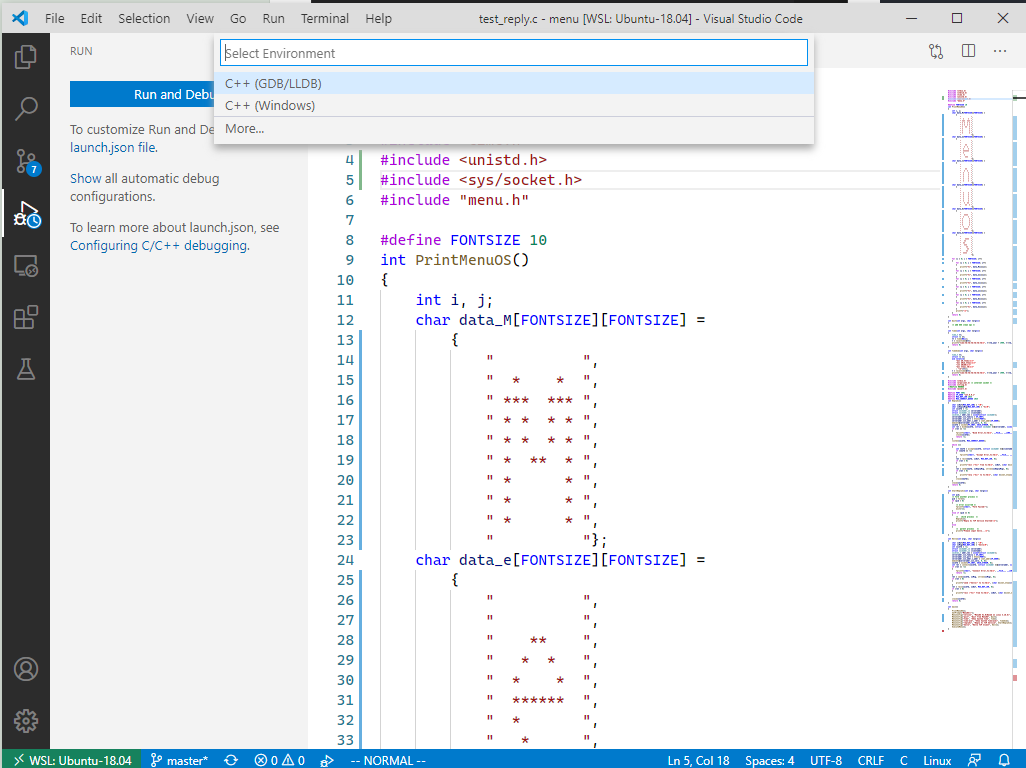Open the Test flask view icon
Viewport: 1026px width, 768px height.
click(x=26, y=370)
